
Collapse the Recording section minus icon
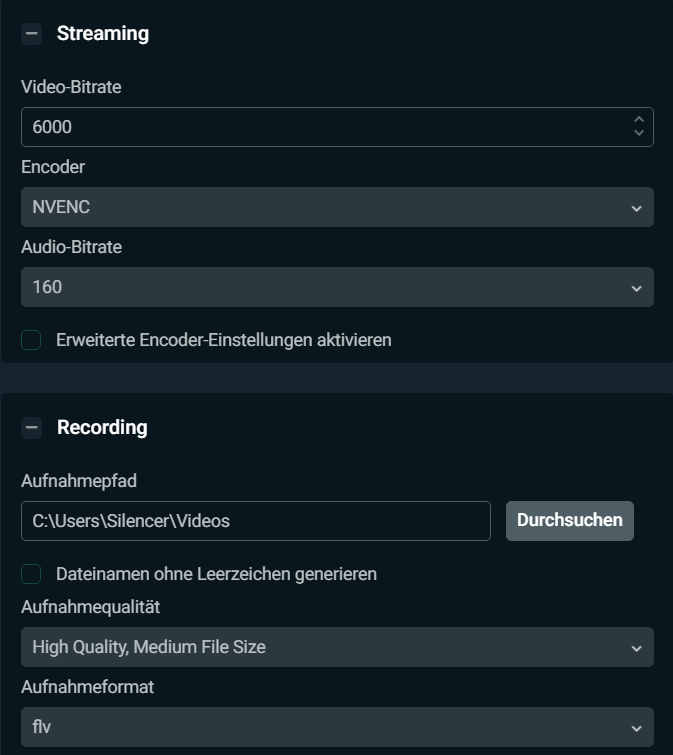coord(32,428)
